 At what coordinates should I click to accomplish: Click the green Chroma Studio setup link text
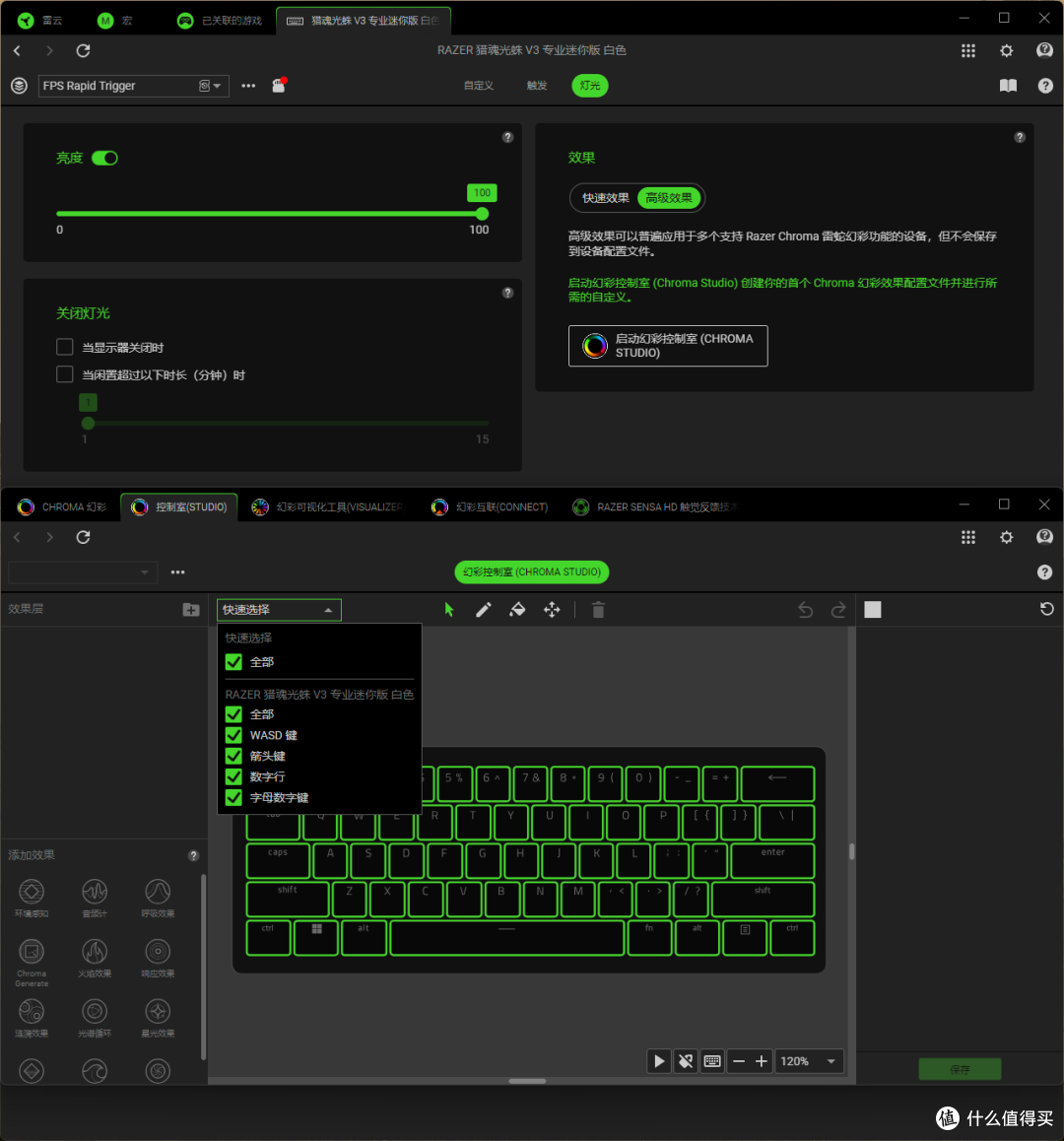pyautogui.click(x=782, y=290)
